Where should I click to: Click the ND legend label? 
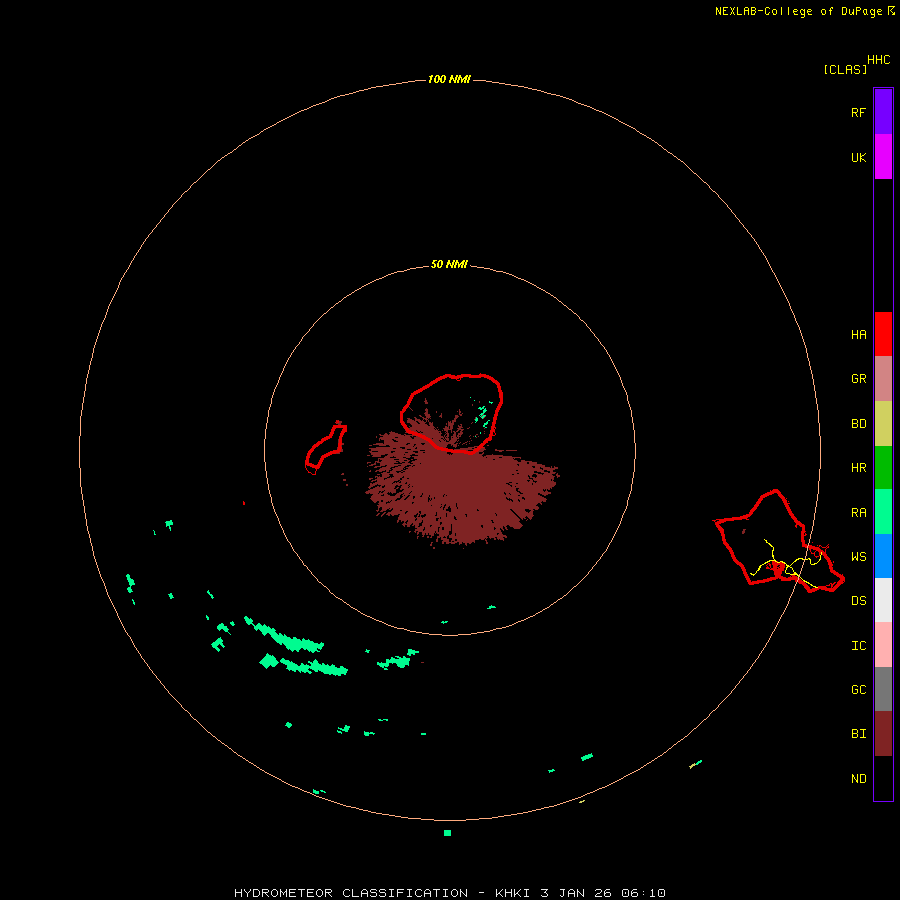click(859, 779)
